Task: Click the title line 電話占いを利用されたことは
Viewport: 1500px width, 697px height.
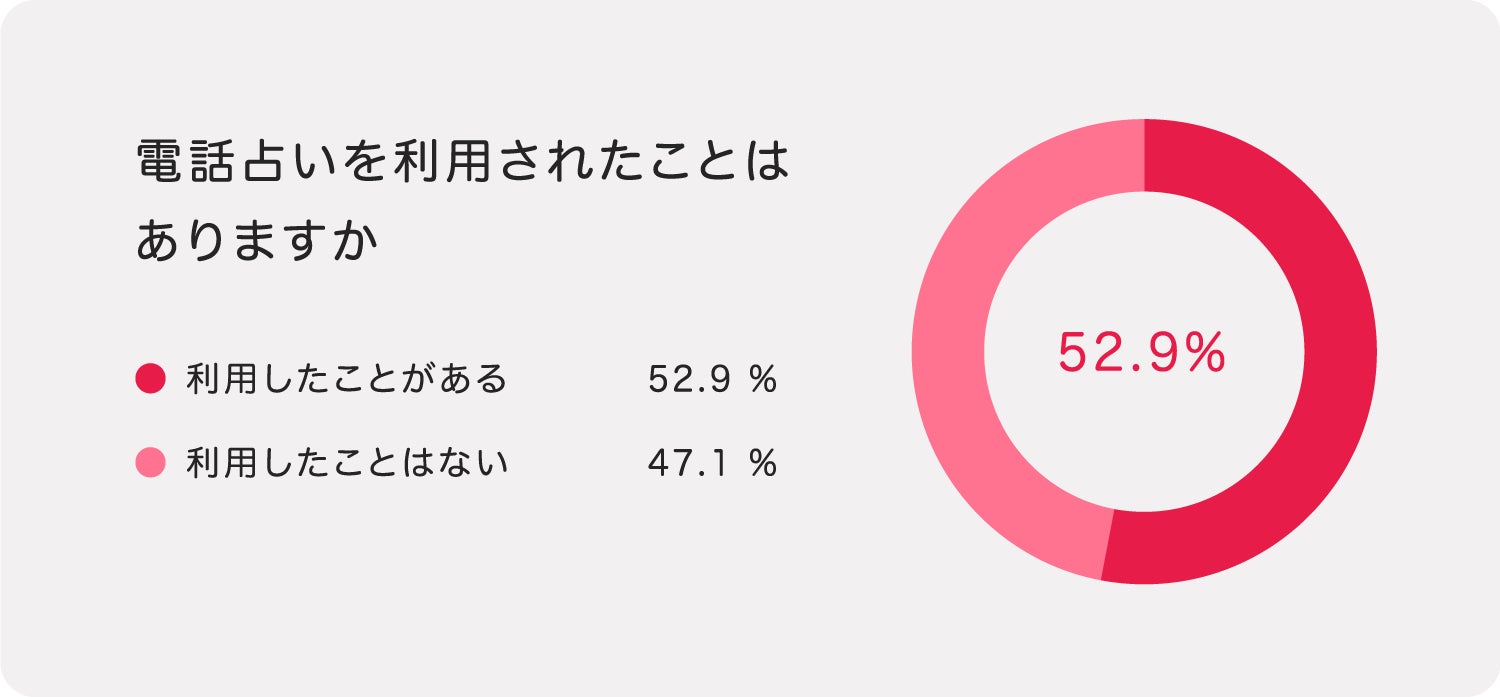Action: [x=462, y=162]
